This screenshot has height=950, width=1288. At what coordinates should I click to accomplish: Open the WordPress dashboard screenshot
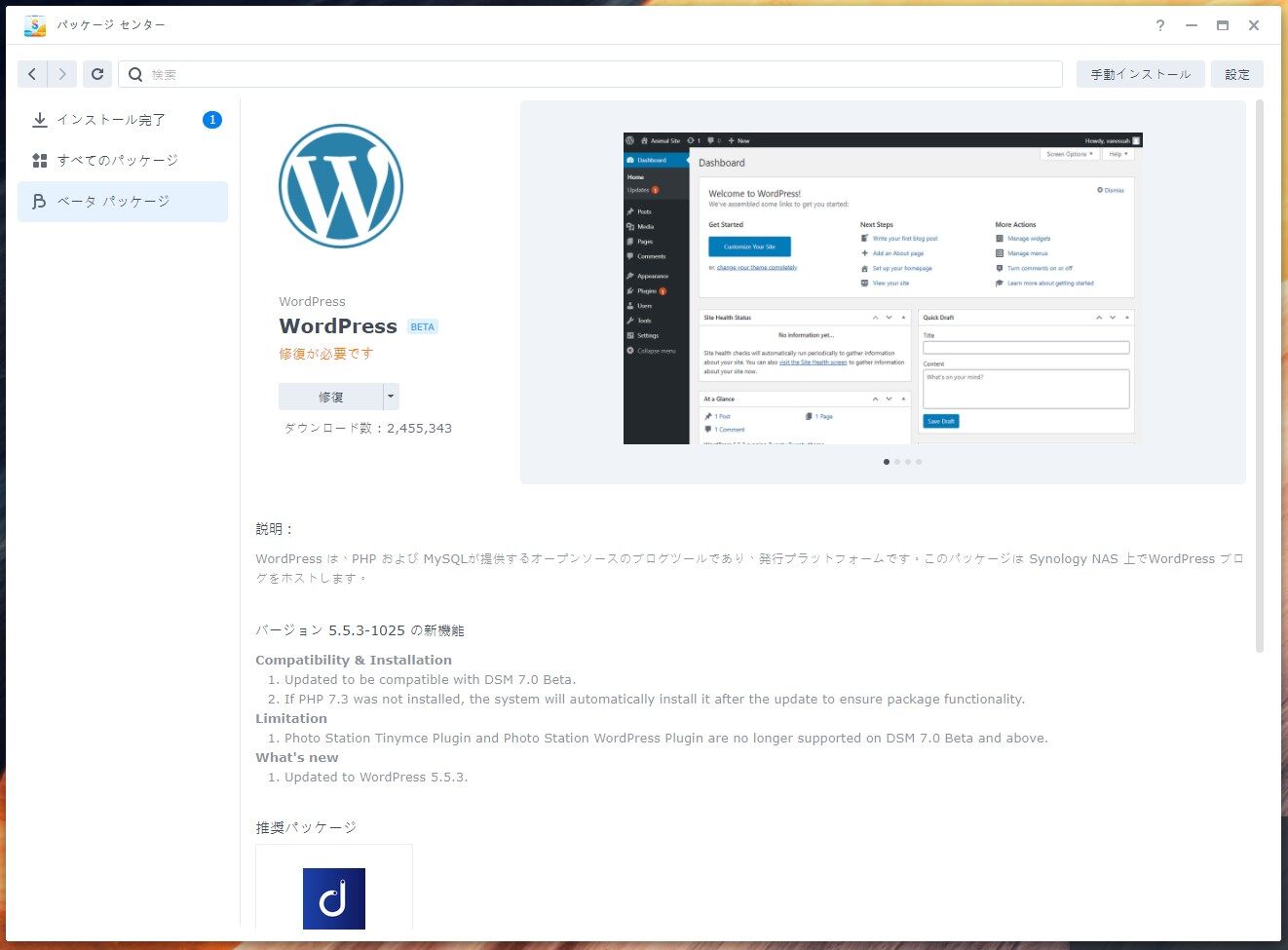(x=883, y=288)
